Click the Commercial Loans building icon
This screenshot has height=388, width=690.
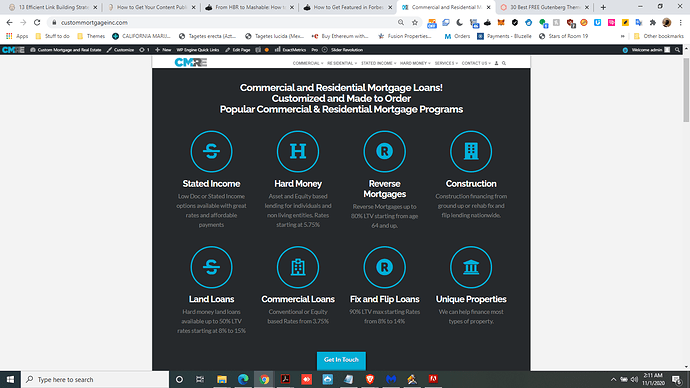coord(298,267)
